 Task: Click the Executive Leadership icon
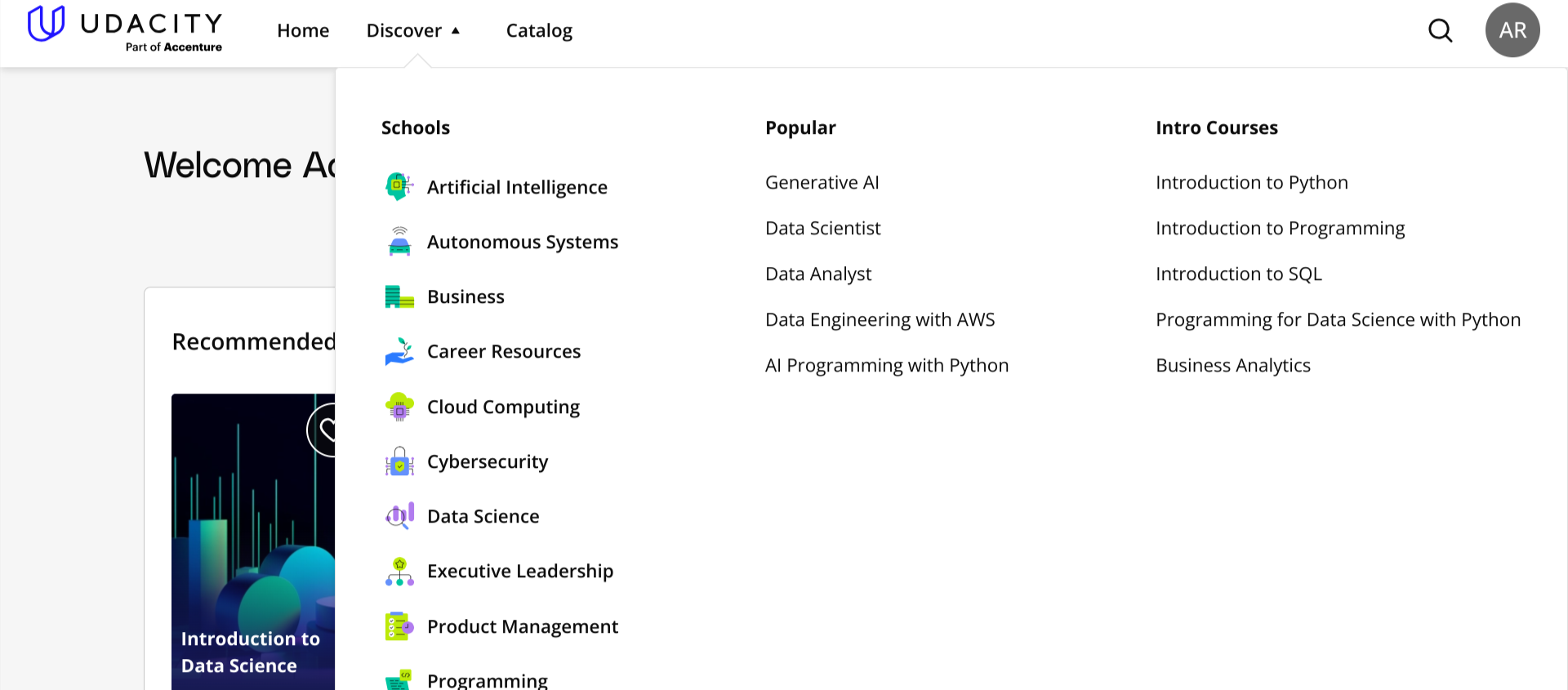click(399, 572)
